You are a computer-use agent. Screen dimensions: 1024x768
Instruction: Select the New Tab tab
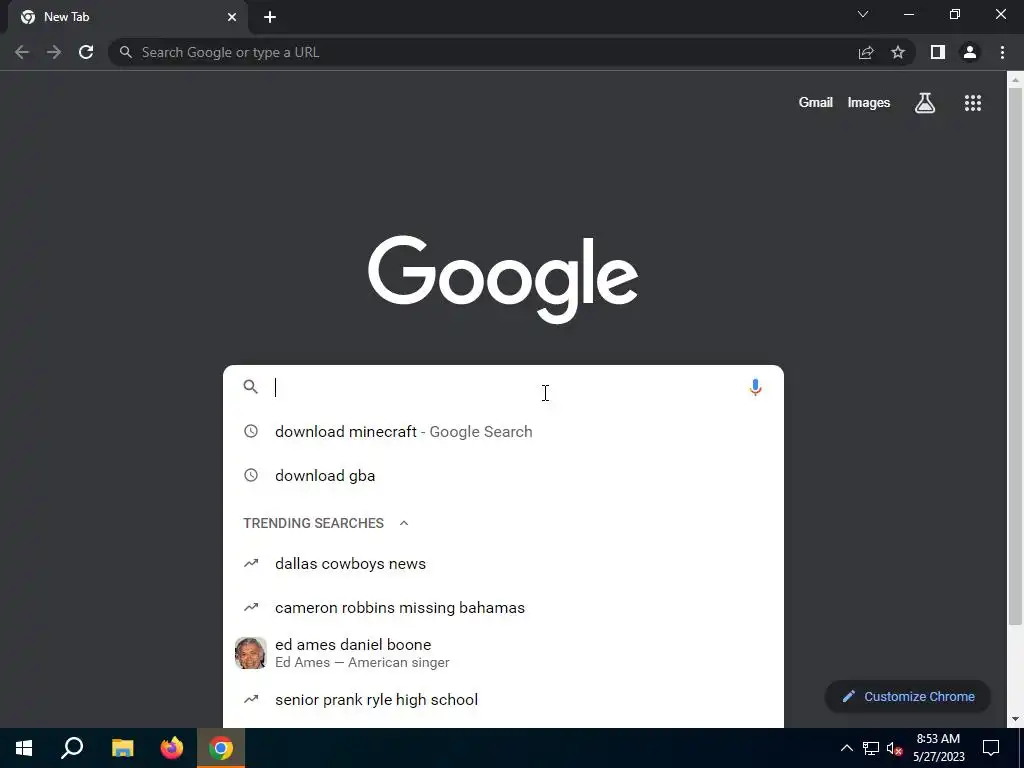pos(128,17)
